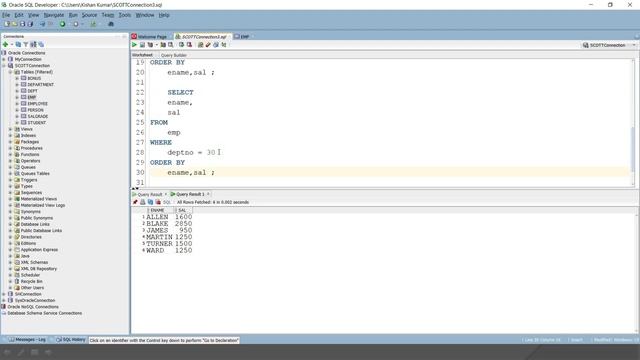Sort by the ENAME column header
Image resolution: width=640 pixels, height=360 pixels.
pos(161,210)
